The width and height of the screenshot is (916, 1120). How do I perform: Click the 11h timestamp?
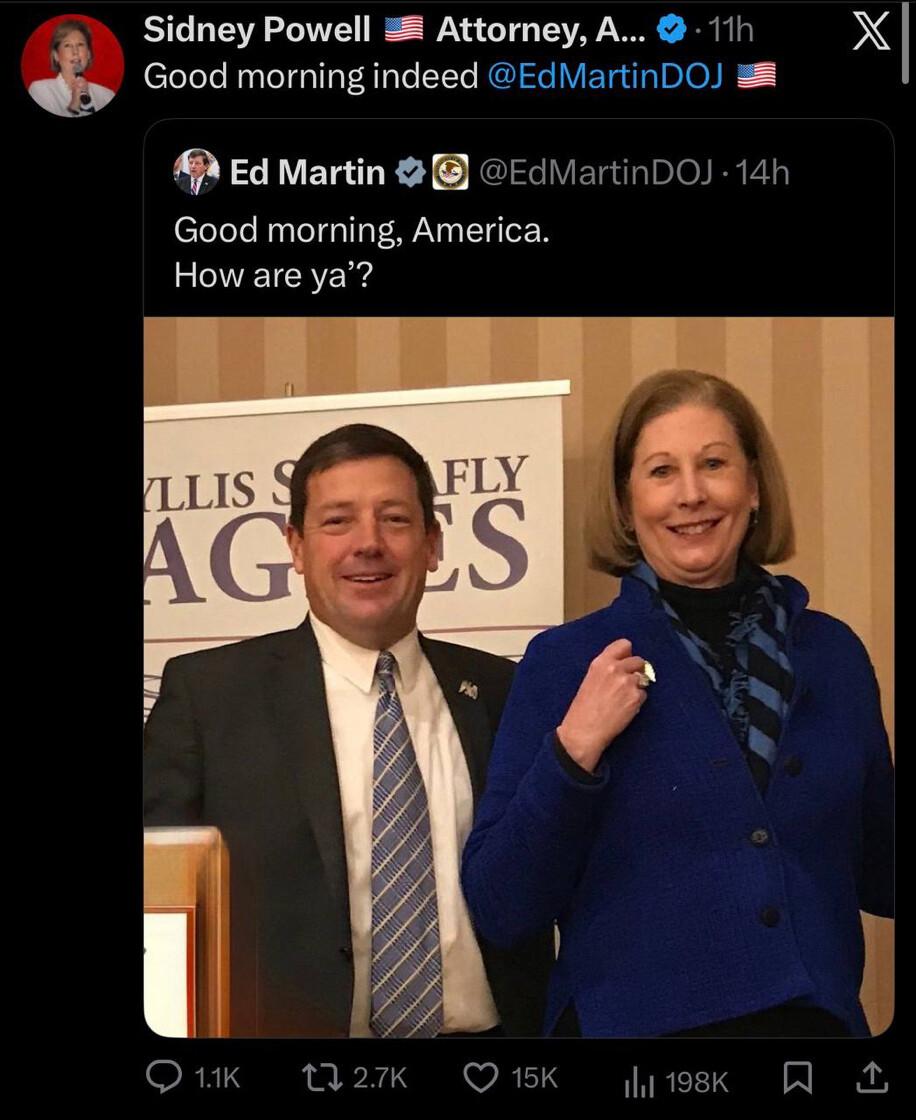pyautogui.click(x=730, y=31)
